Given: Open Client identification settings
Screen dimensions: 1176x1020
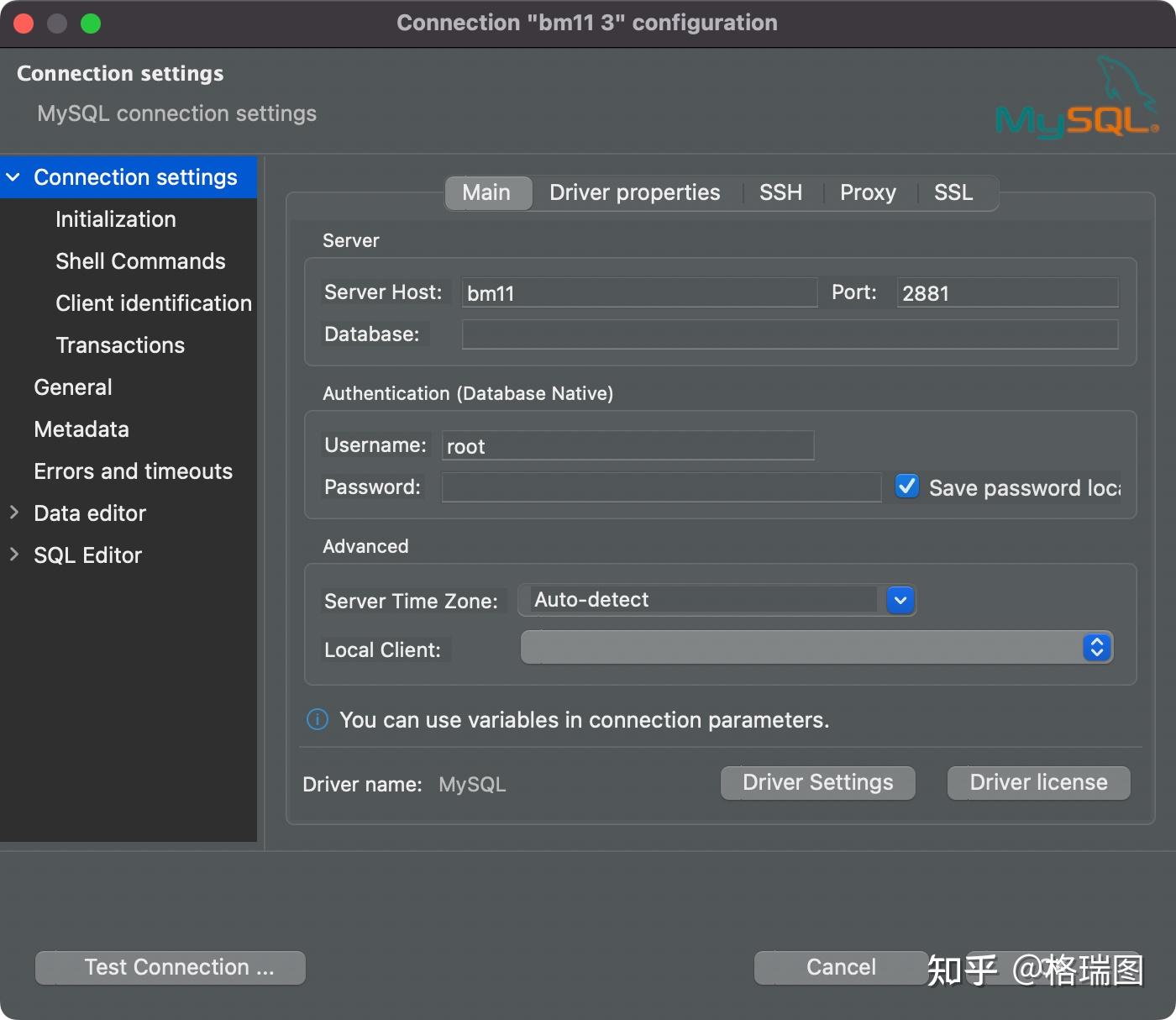Looking at the screenshot, I should point(129,303).
